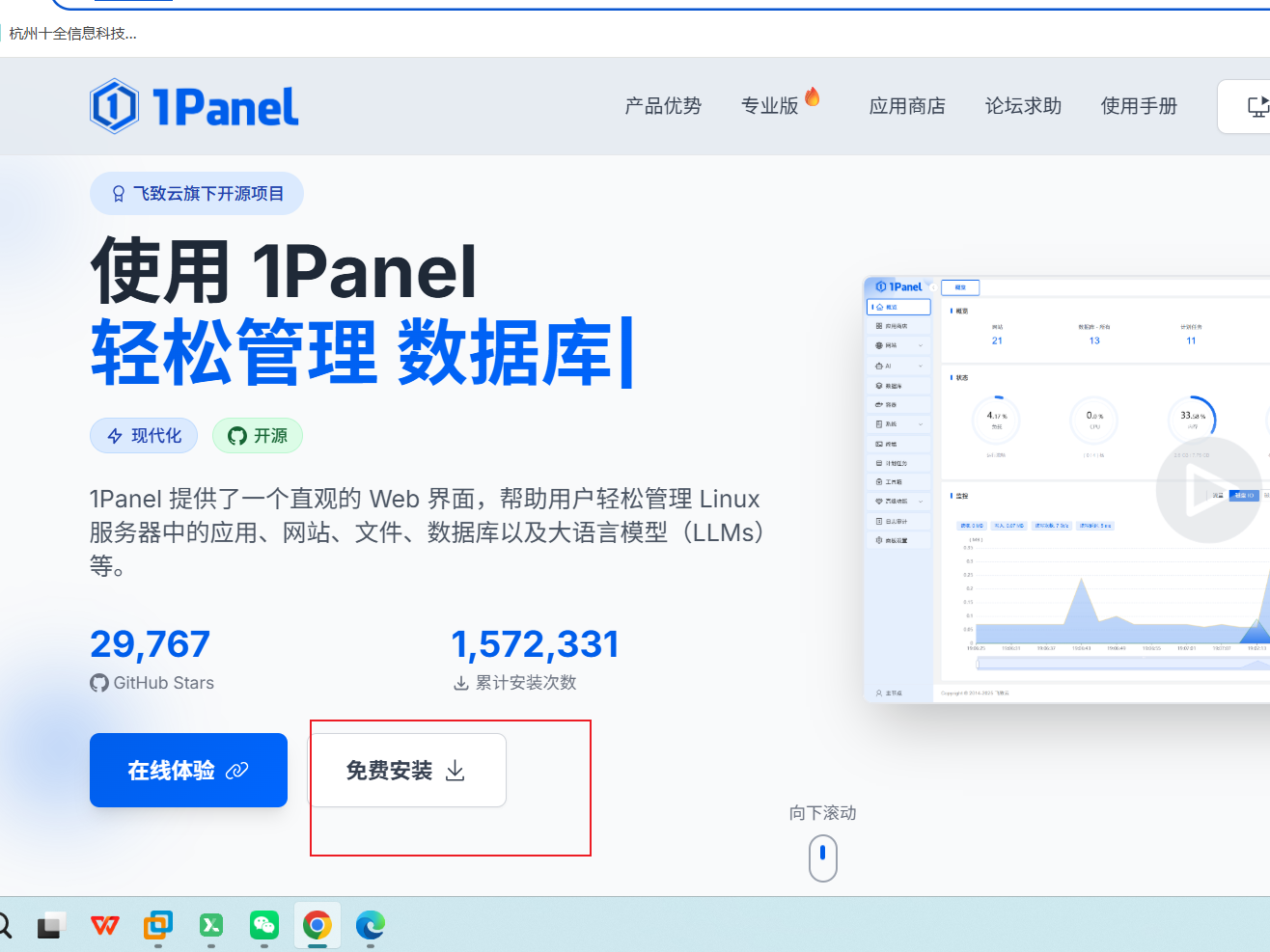Play the 1Panel dashboard demo video
The image size is (1270, 952).
[x=1207, y=491]
